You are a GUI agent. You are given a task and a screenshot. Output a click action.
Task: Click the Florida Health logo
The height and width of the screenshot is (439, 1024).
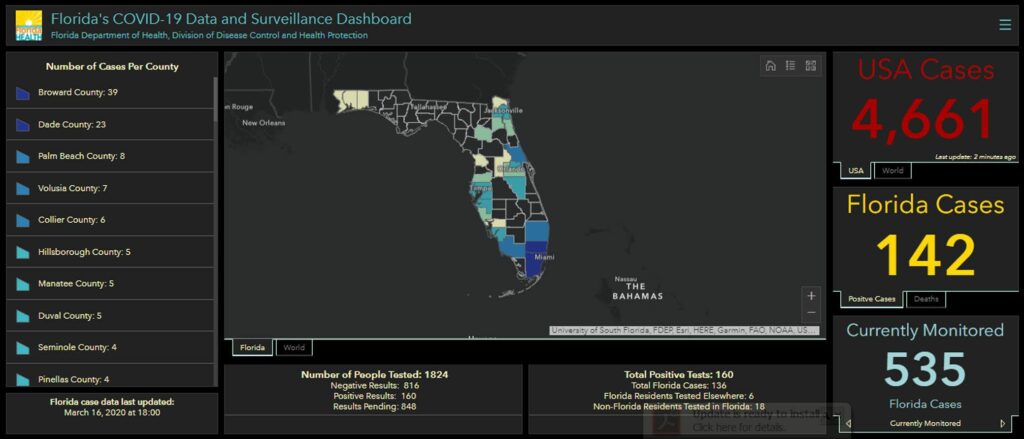29,25
